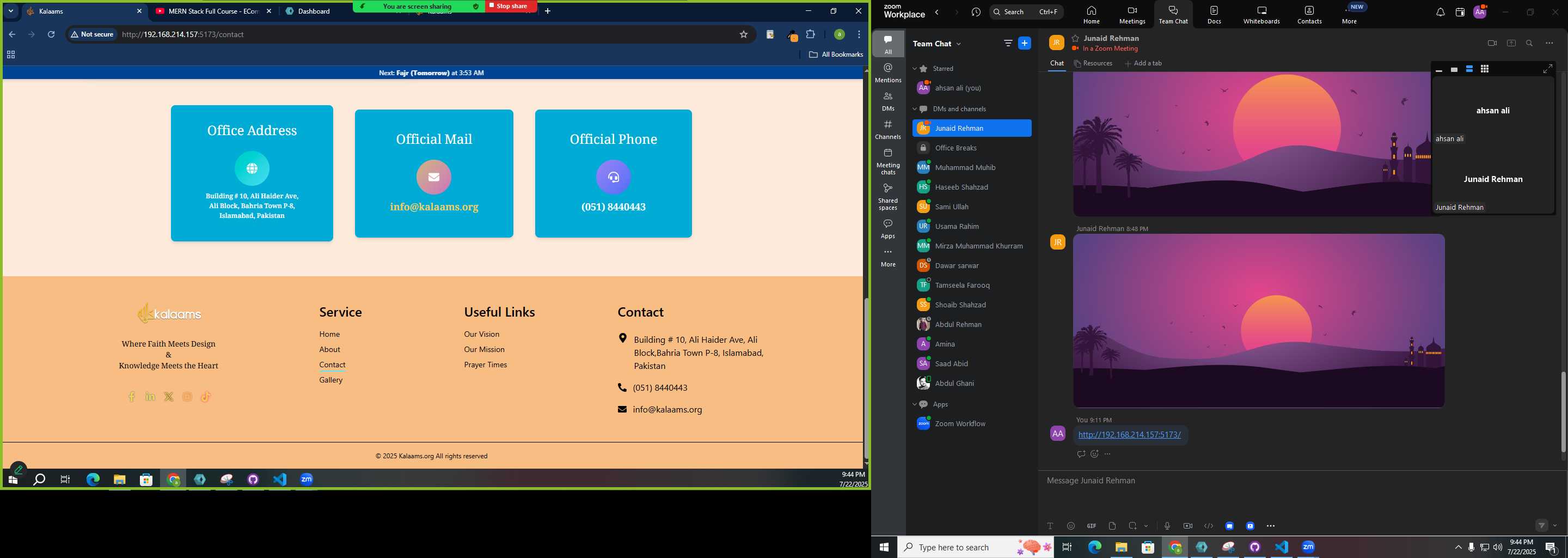Viewport: 1568px width, 558px height.
Task: Open the emoji picker in message toolbar
Action: [1071, 526]
